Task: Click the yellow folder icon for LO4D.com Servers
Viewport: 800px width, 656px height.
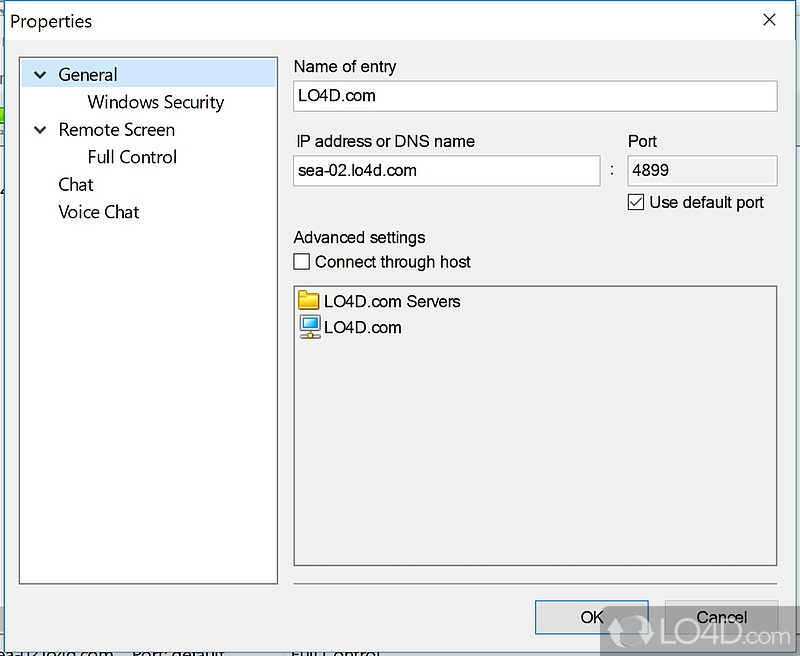Action: pos(309,300)
